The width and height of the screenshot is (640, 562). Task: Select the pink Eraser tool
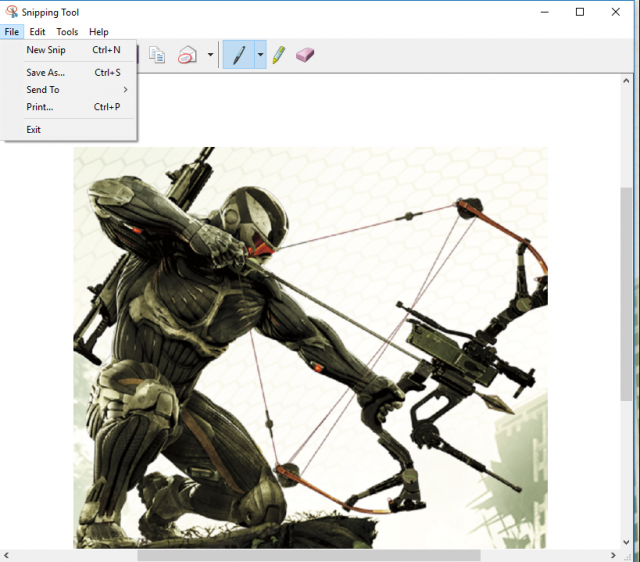click(x=305, y=55)
